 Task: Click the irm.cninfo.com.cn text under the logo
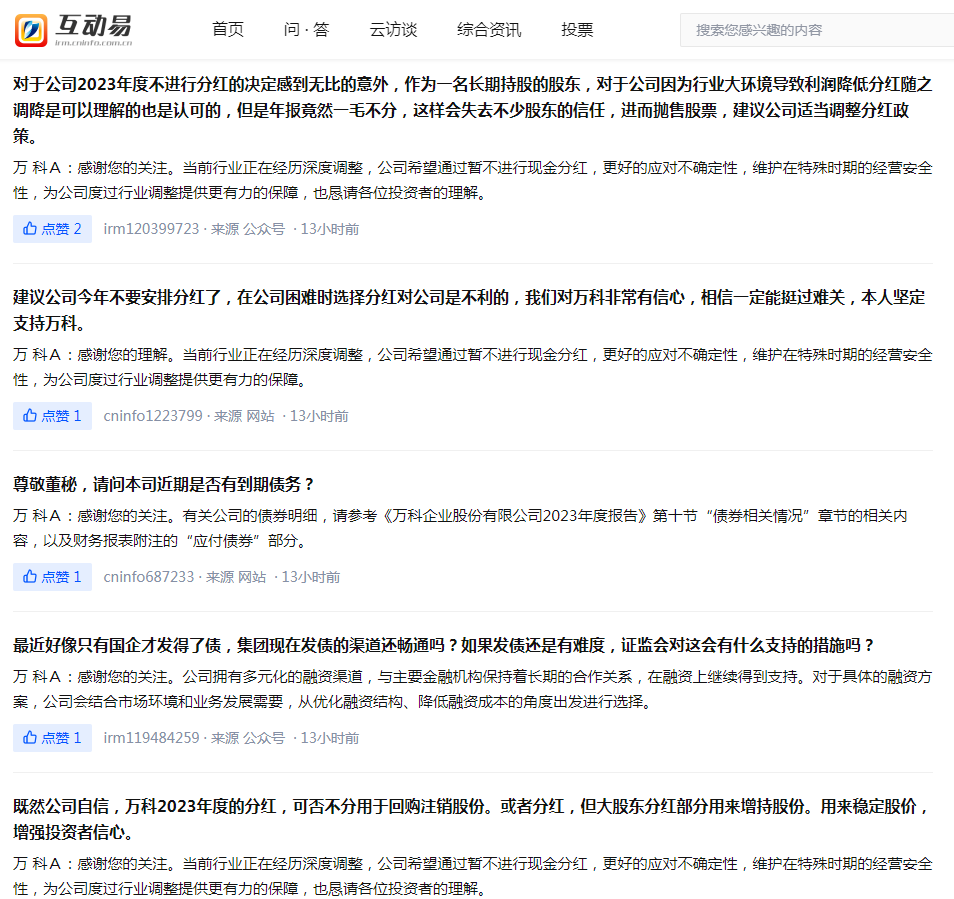(94, 43)
